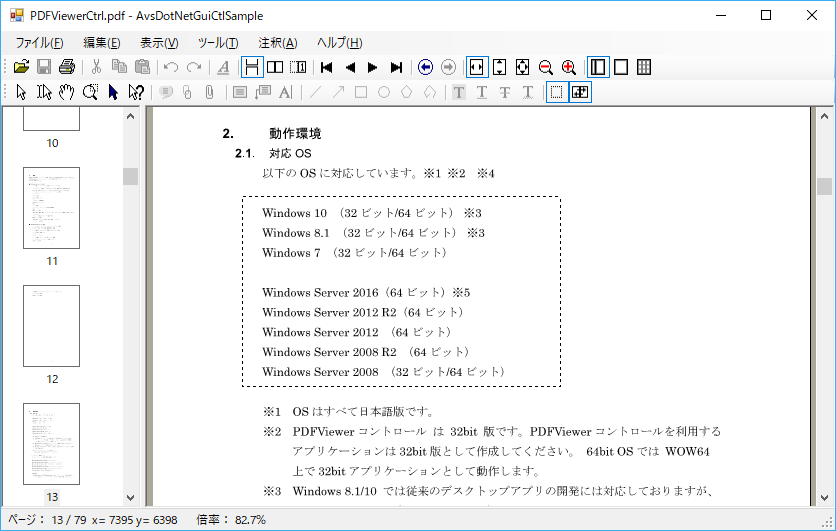Click the comment speech bubble annotation icon
836x531 pixels.
tap(166, 92)
